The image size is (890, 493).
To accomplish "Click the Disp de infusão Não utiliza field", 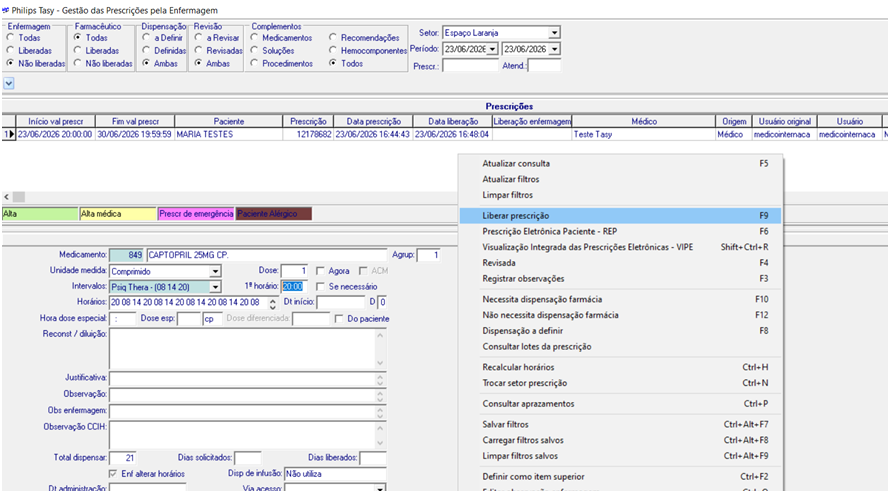I will (335, 474).
